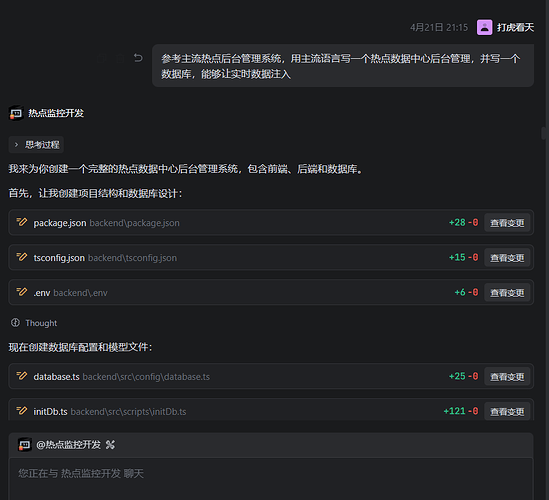This screenshot has width=549, height=500.
Task: Click the tools icon next to @热点监控开发
Action: [110, 445]
